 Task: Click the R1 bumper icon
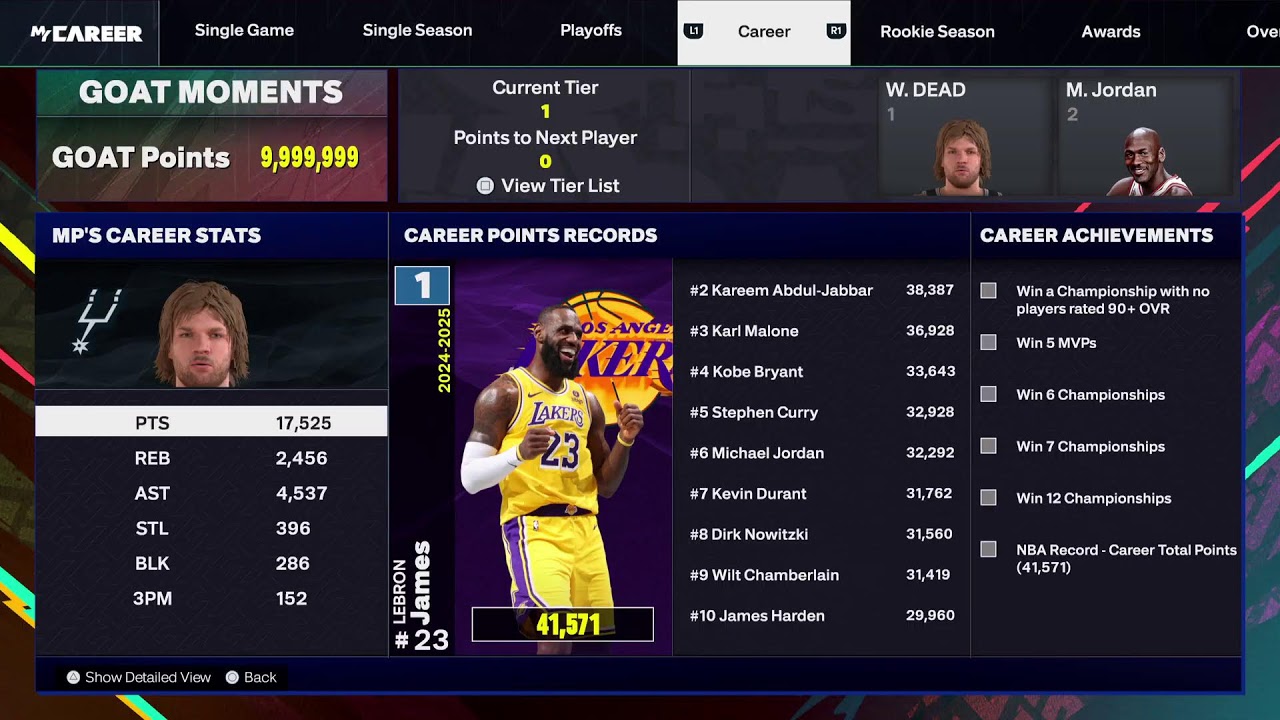pos(836,31)
